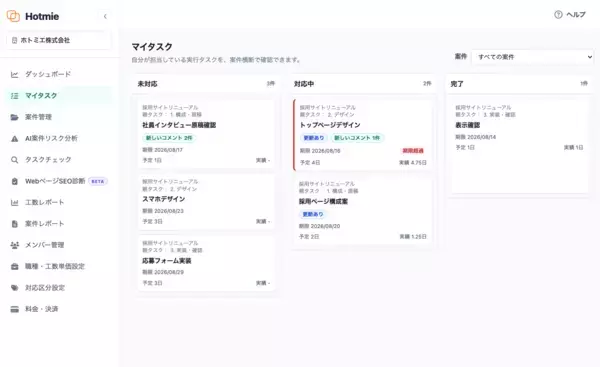Click the 未対応 column header

(206, 84)
